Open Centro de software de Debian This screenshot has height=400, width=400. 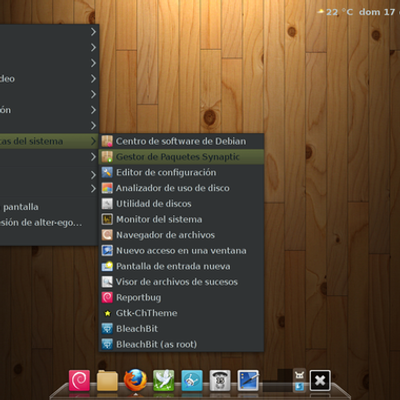(181, 141)
